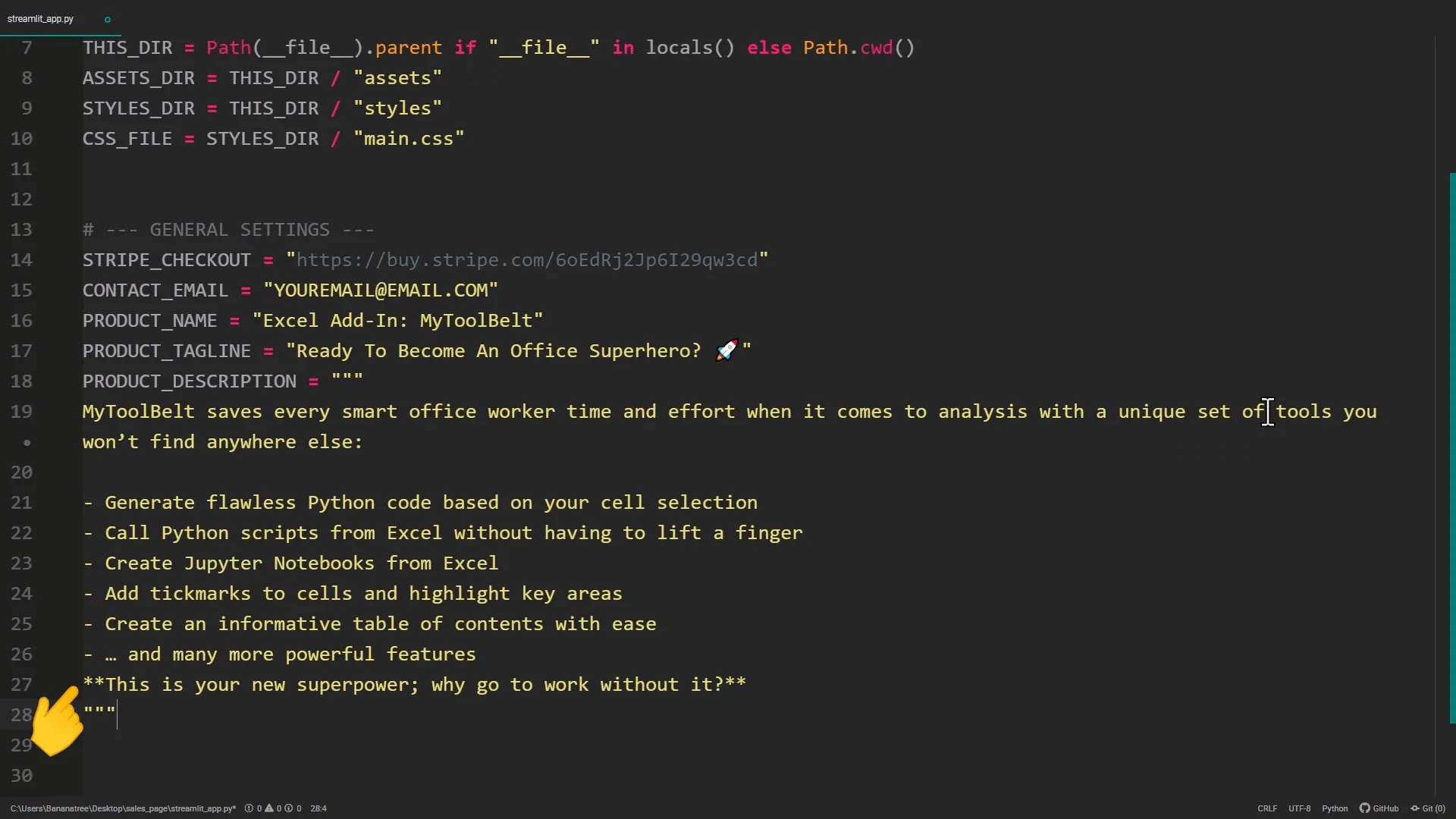Click the 28:4 cursor position indicator
Viewport: 1456px width, 819px height.
[x=318, y=808]
